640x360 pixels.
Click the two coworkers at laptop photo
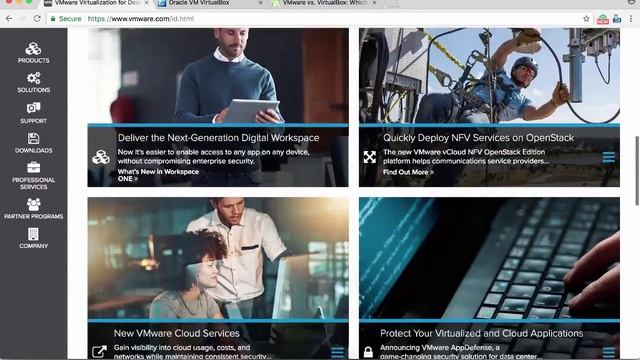tap(218, 258)
